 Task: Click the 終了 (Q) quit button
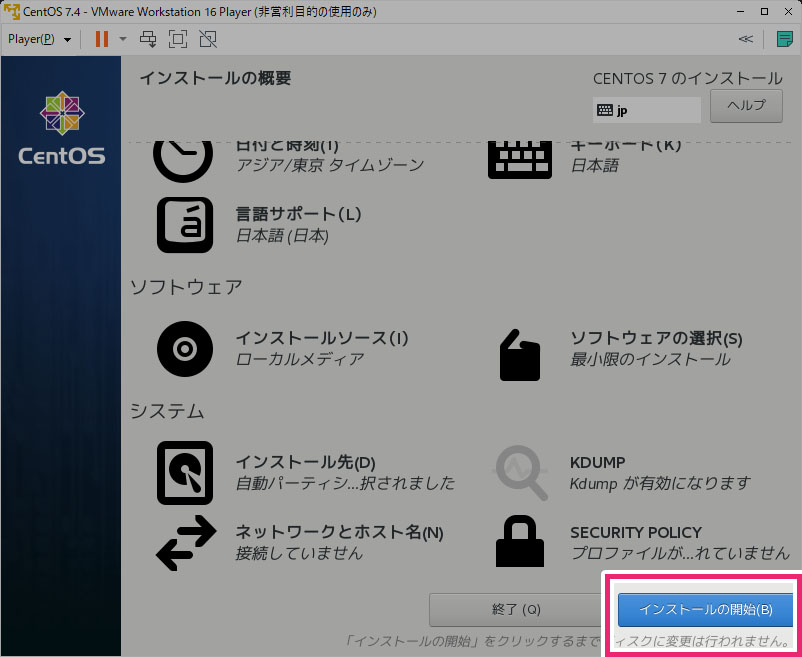[516, 609]
